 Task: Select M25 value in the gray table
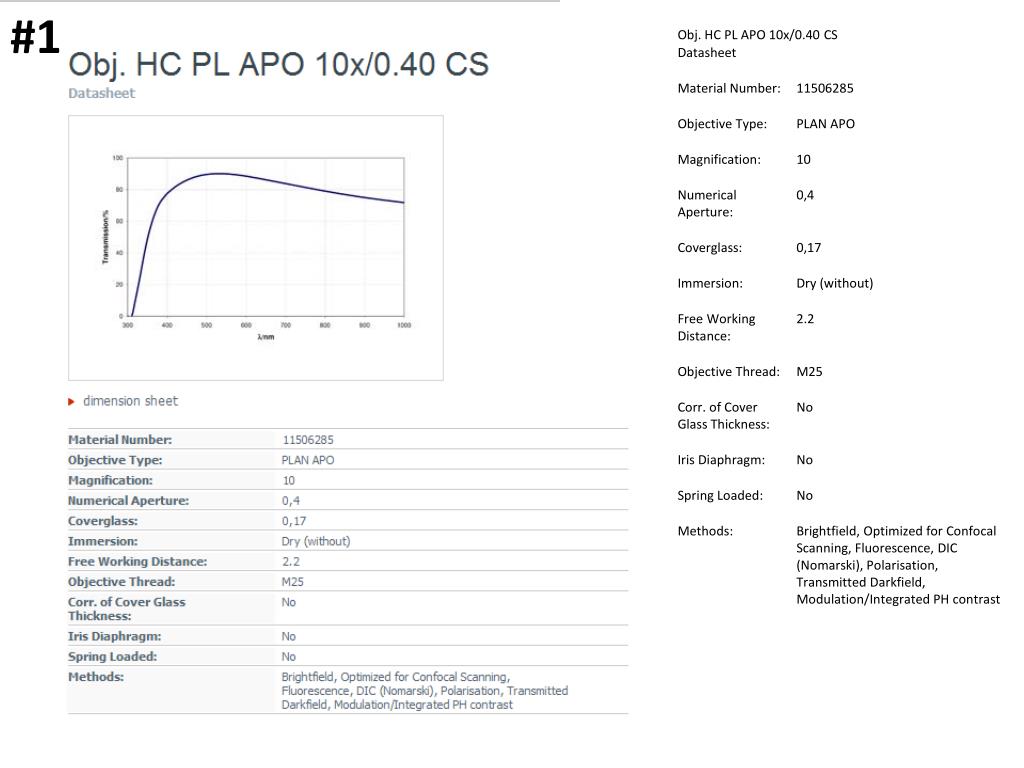point(293,582)
